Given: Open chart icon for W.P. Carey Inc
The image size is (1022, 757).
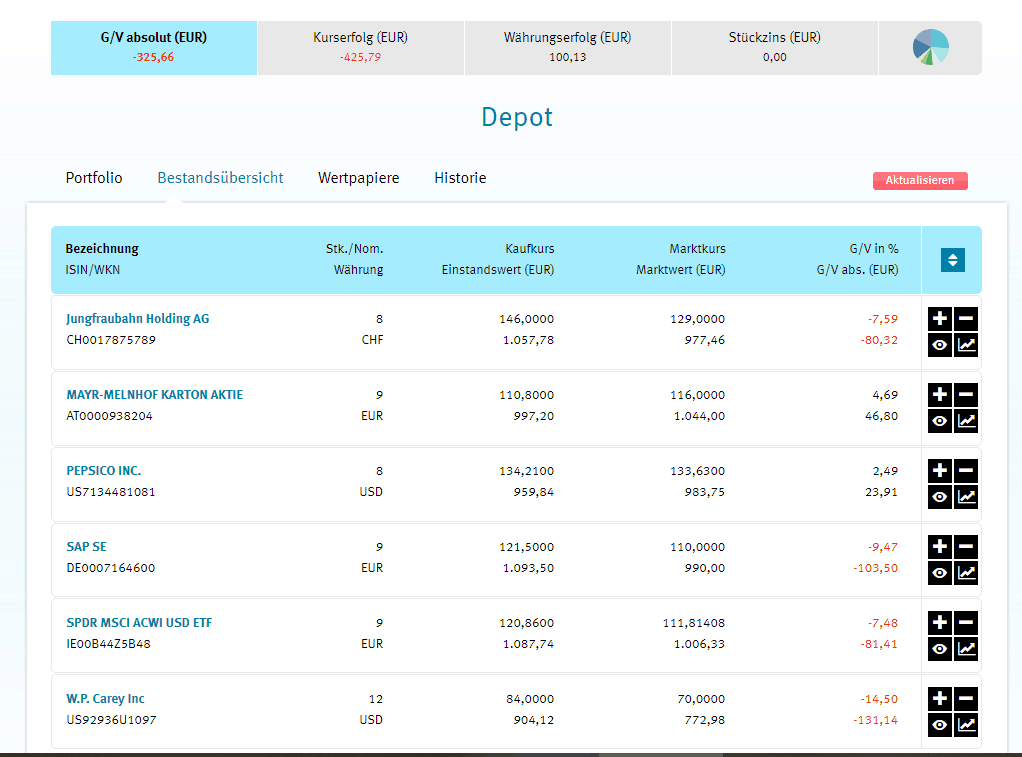Looking at the screenshot, I should click(966, 725).
